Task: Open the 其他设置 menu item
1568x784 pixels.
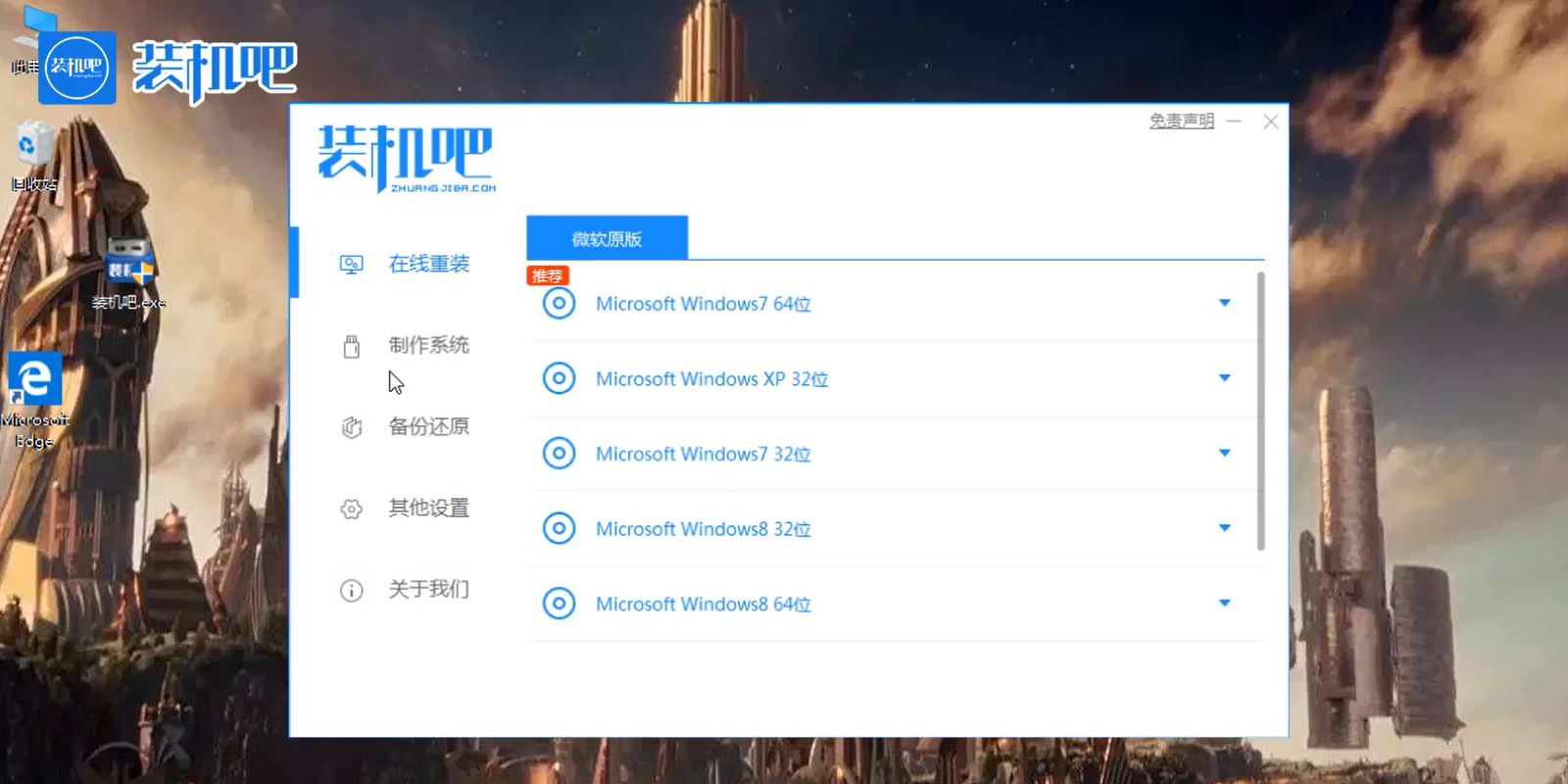Action: tap(429, 508)
